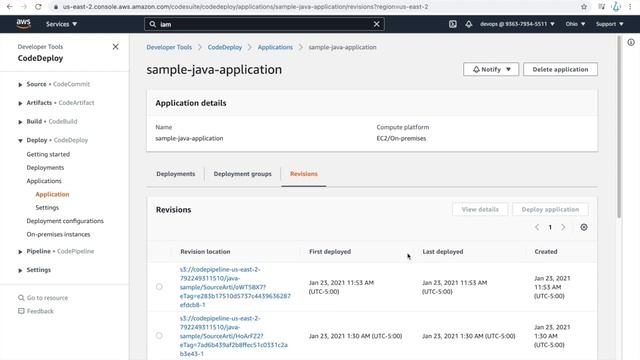The height and width of the screenshot is (360, 640).
Task: Click the browser back arrow
Action: pyautogui.click(x=10, y=7)
